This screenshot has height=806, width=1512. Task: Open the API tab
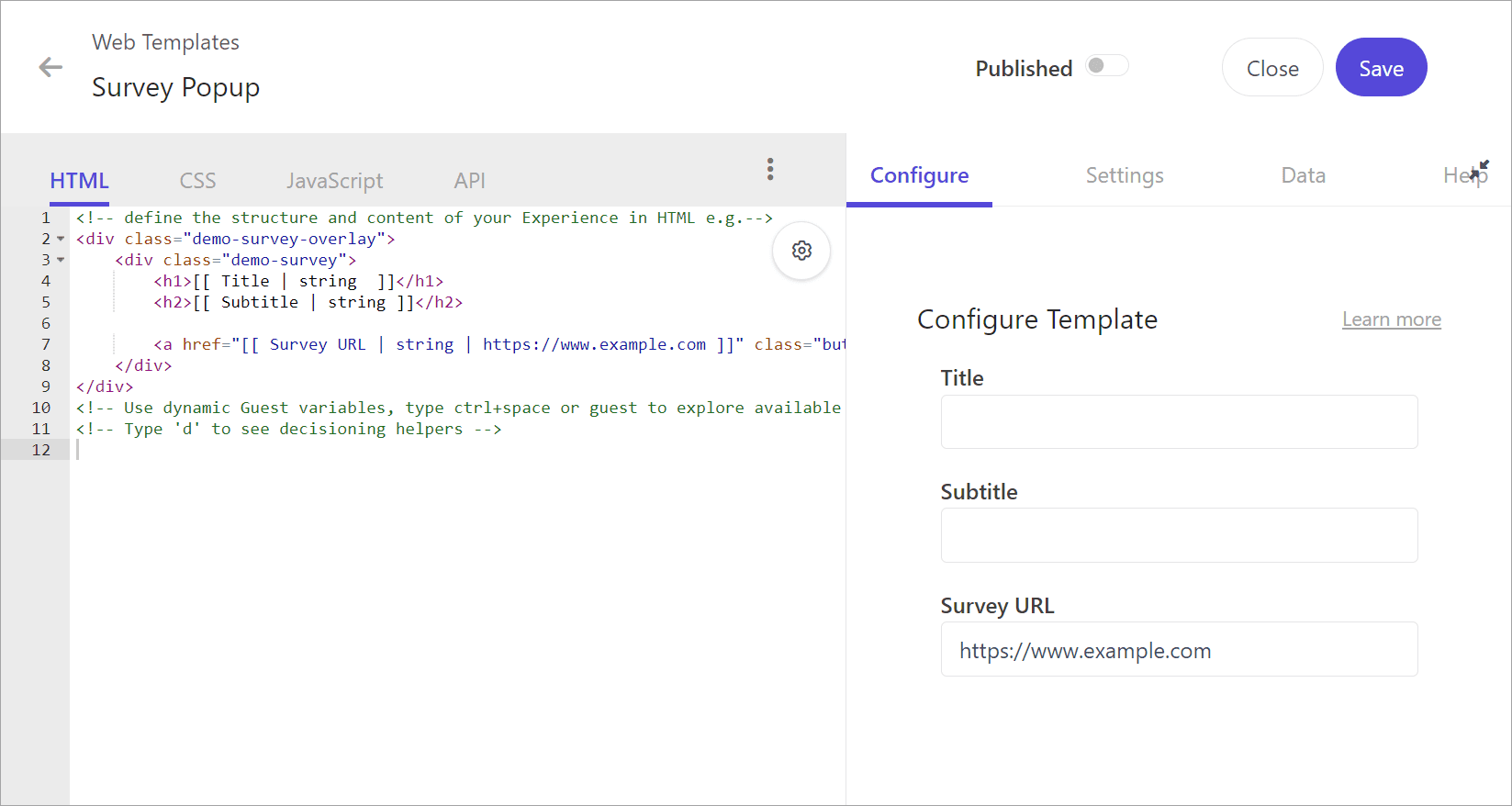pyautogui.click(x=469, y=181)
